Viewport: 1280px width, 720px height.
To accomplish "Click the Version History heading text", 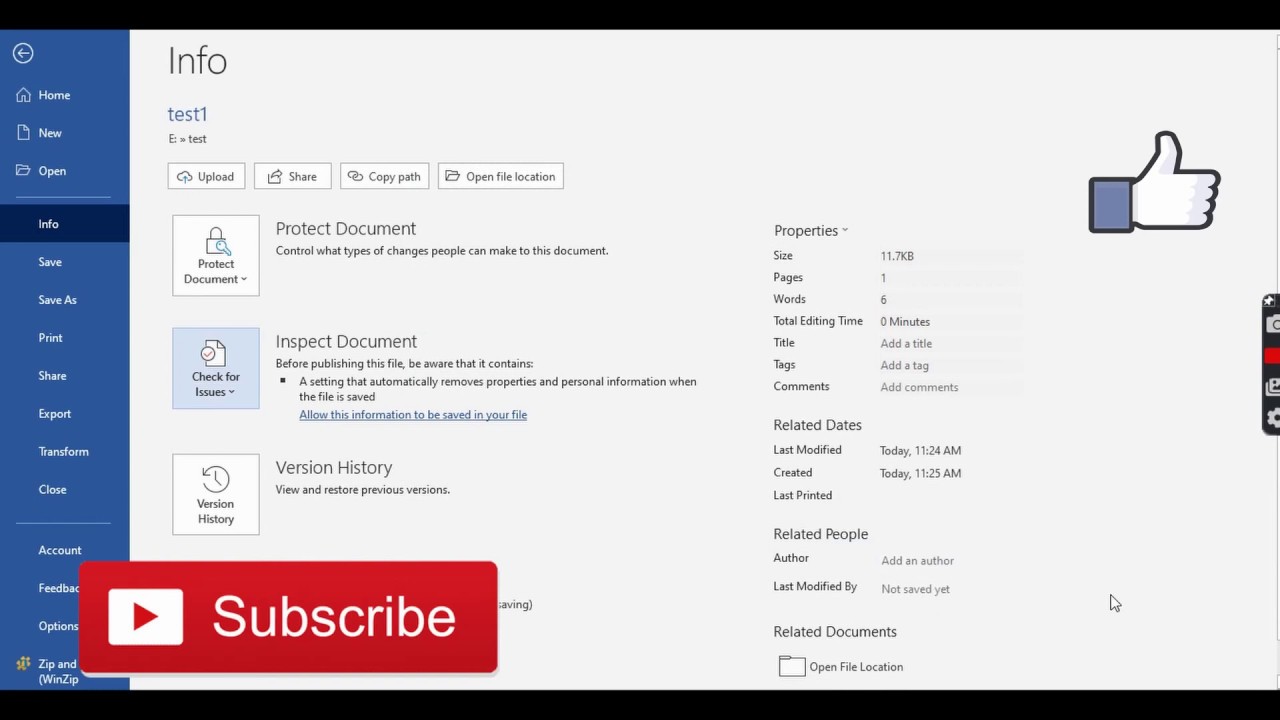I will click(x=333, y=467).
